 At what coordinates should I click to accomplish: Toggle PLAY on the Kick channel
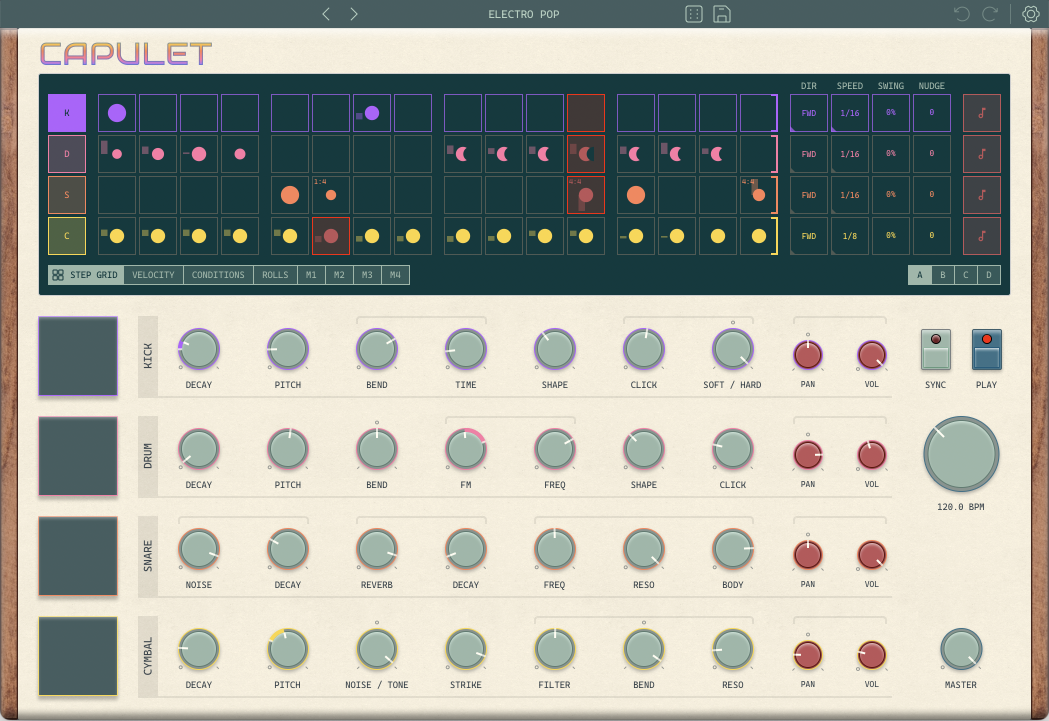click(x=986, y=350)
